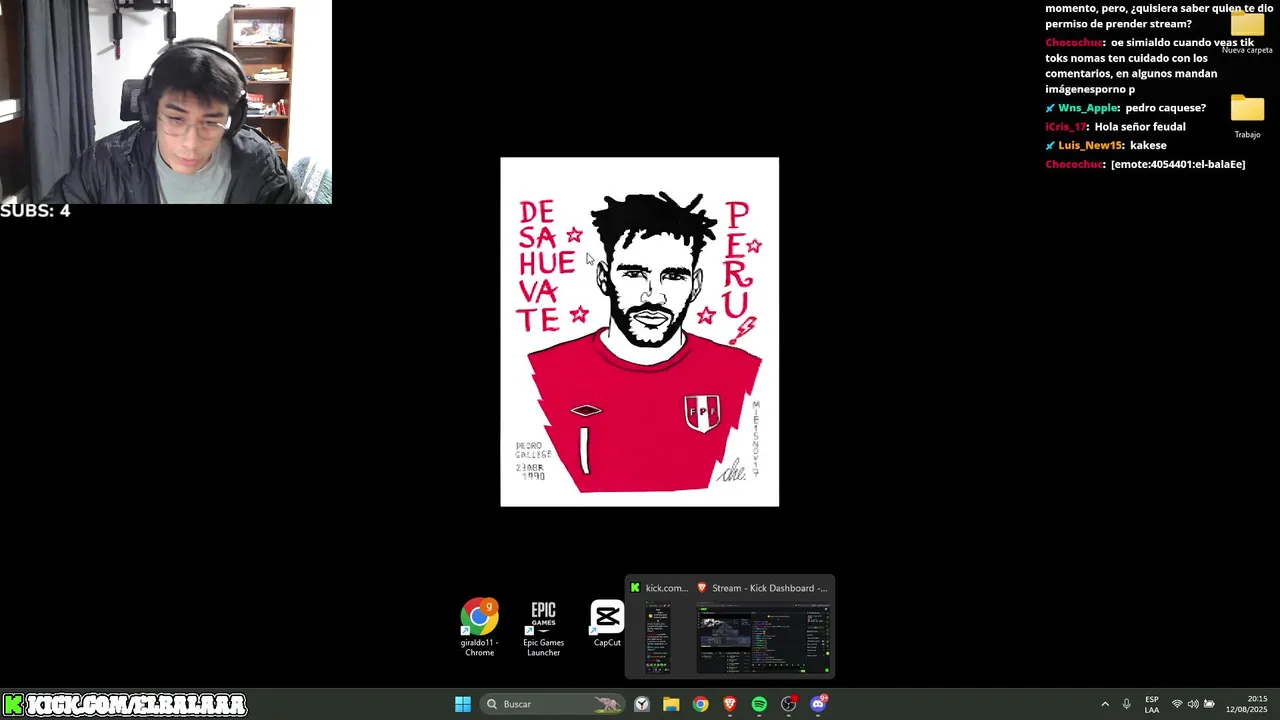The width and height of the screenshot is (1280, 720).
Task: Open the Windows Start menu
Action: coord(463,704)
